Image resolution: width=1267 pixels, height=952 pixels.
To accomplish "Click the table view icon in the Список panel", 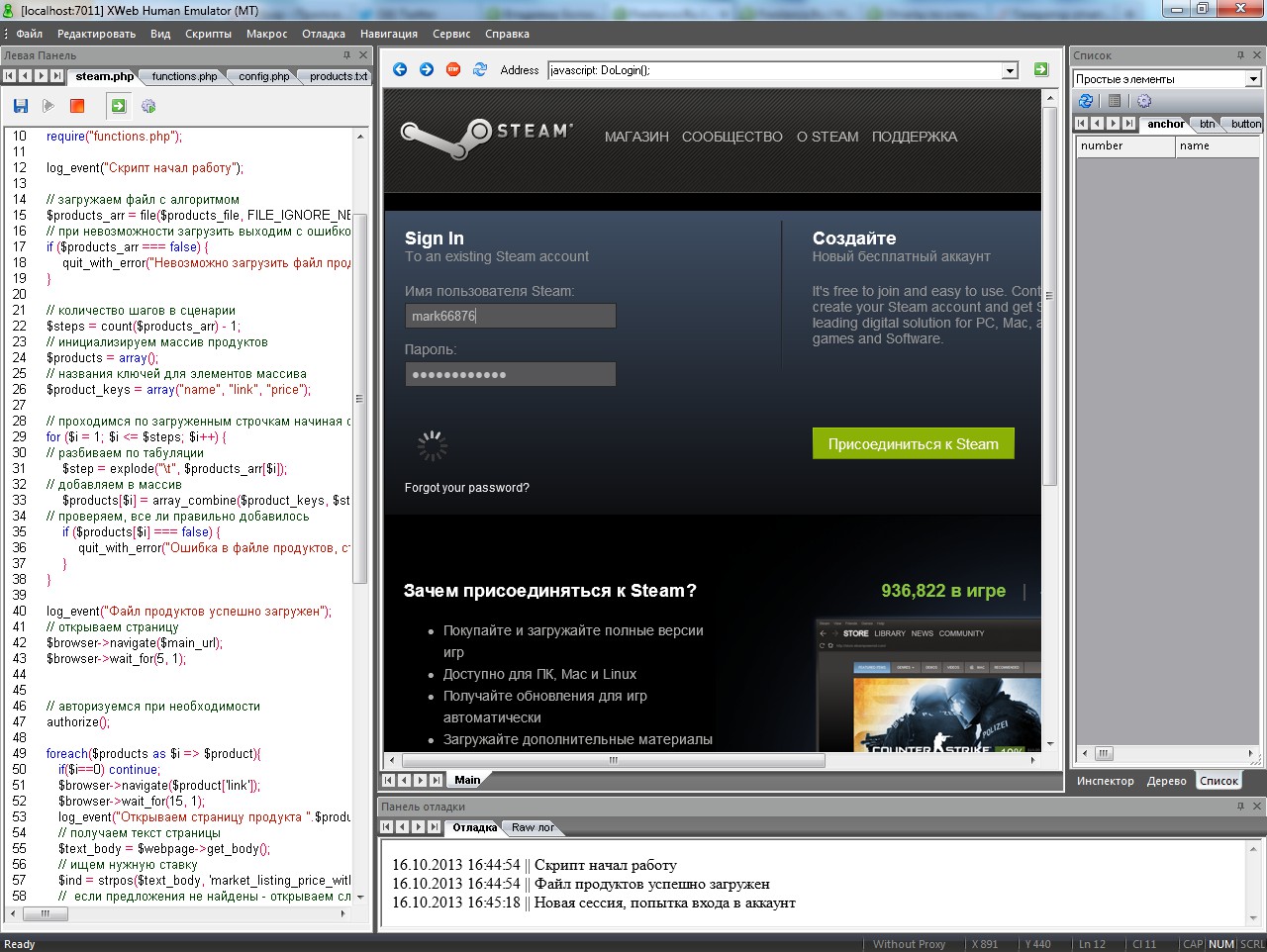I will pos(1115,101).
